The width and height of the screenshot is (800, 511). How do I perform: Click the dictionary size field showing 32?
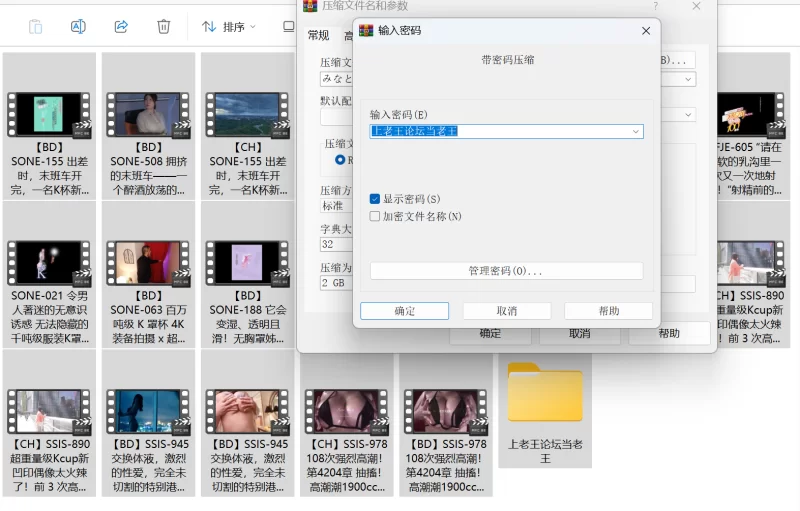coord(336,244)
